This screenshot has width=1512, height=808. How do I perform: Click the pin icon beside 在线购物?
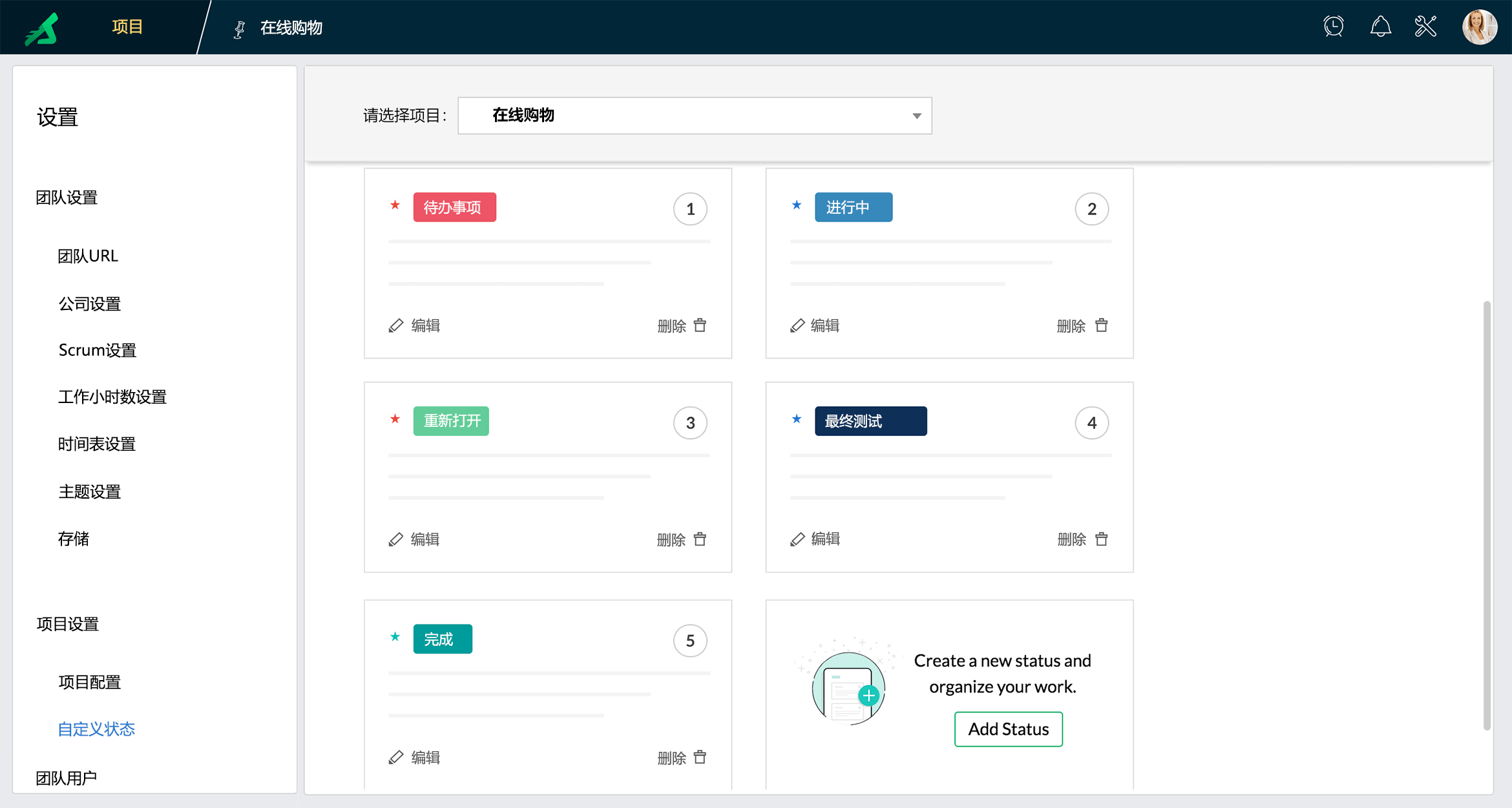point(239,29)
